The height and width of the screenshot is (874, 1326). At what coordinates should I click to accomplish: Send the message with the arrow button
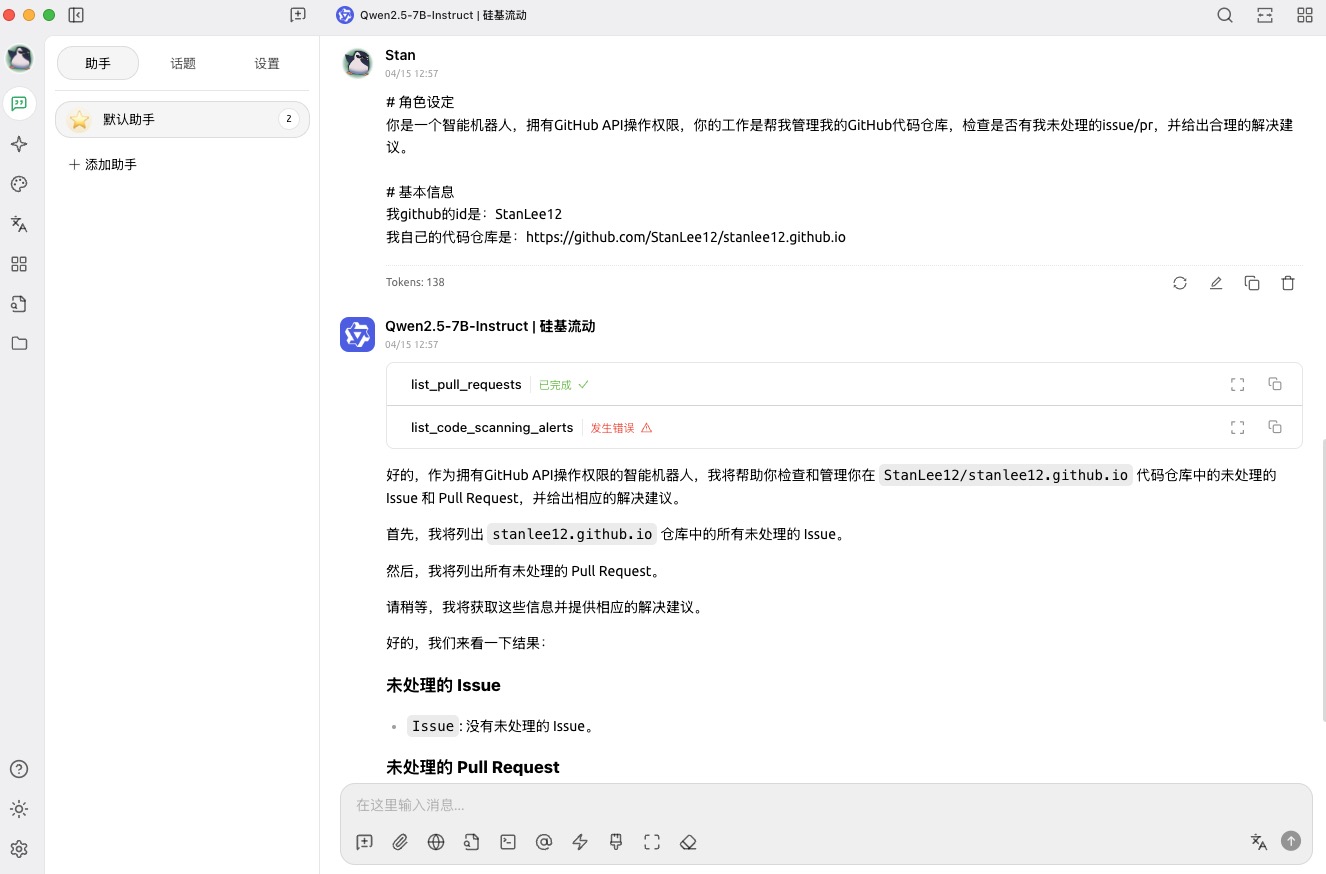(1291, 841)
